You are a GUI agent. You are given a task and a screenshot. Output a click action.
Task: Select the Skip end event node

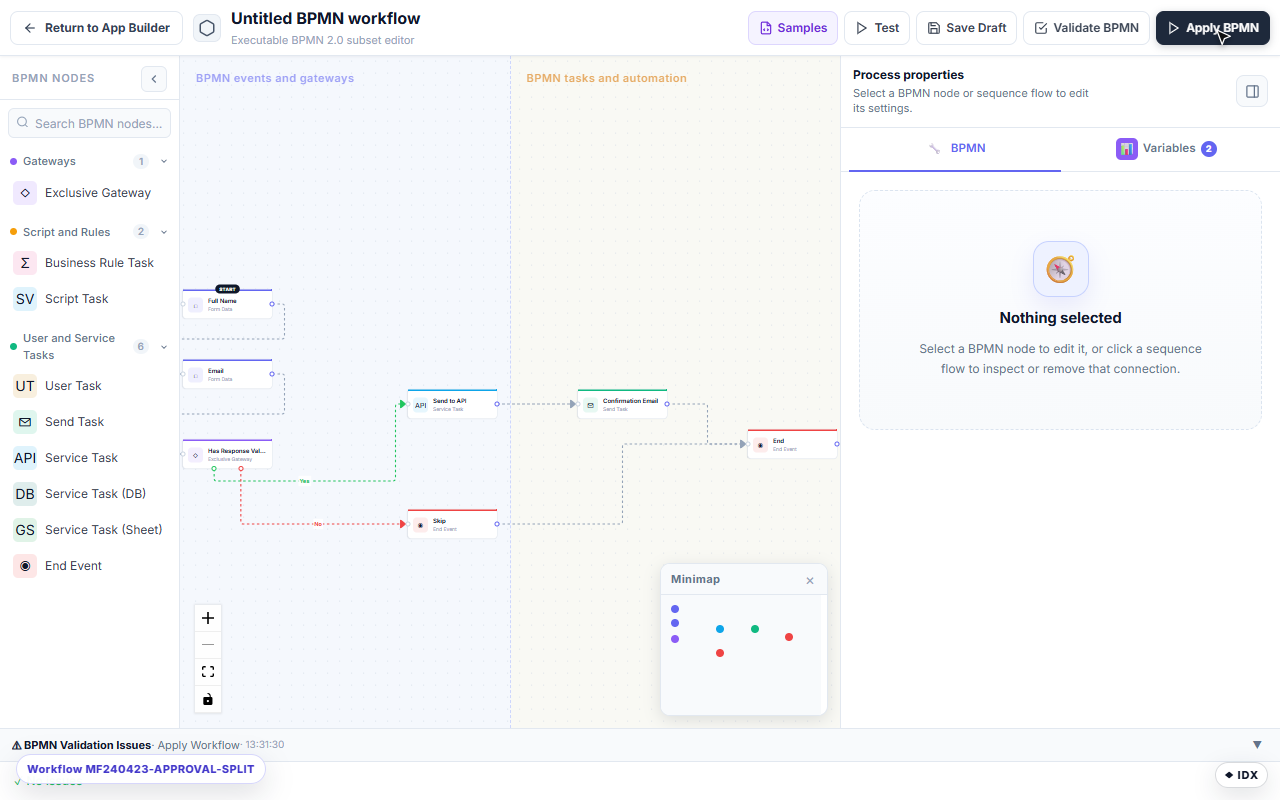pyautogui.click(x=452, y=524)
